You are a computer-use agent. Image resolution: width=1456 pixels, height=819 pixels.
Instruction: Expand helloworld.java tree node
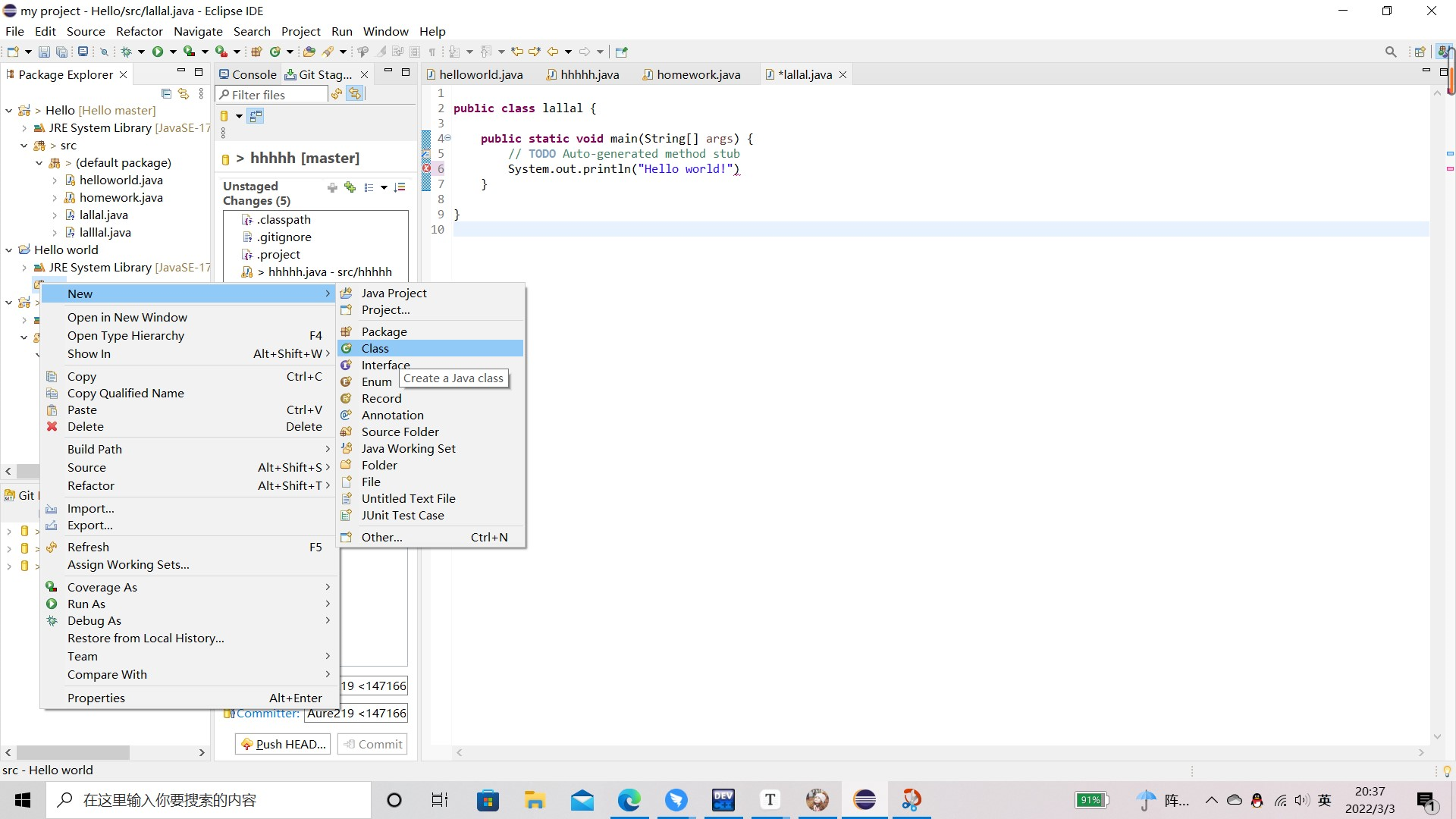click(55, 180)
